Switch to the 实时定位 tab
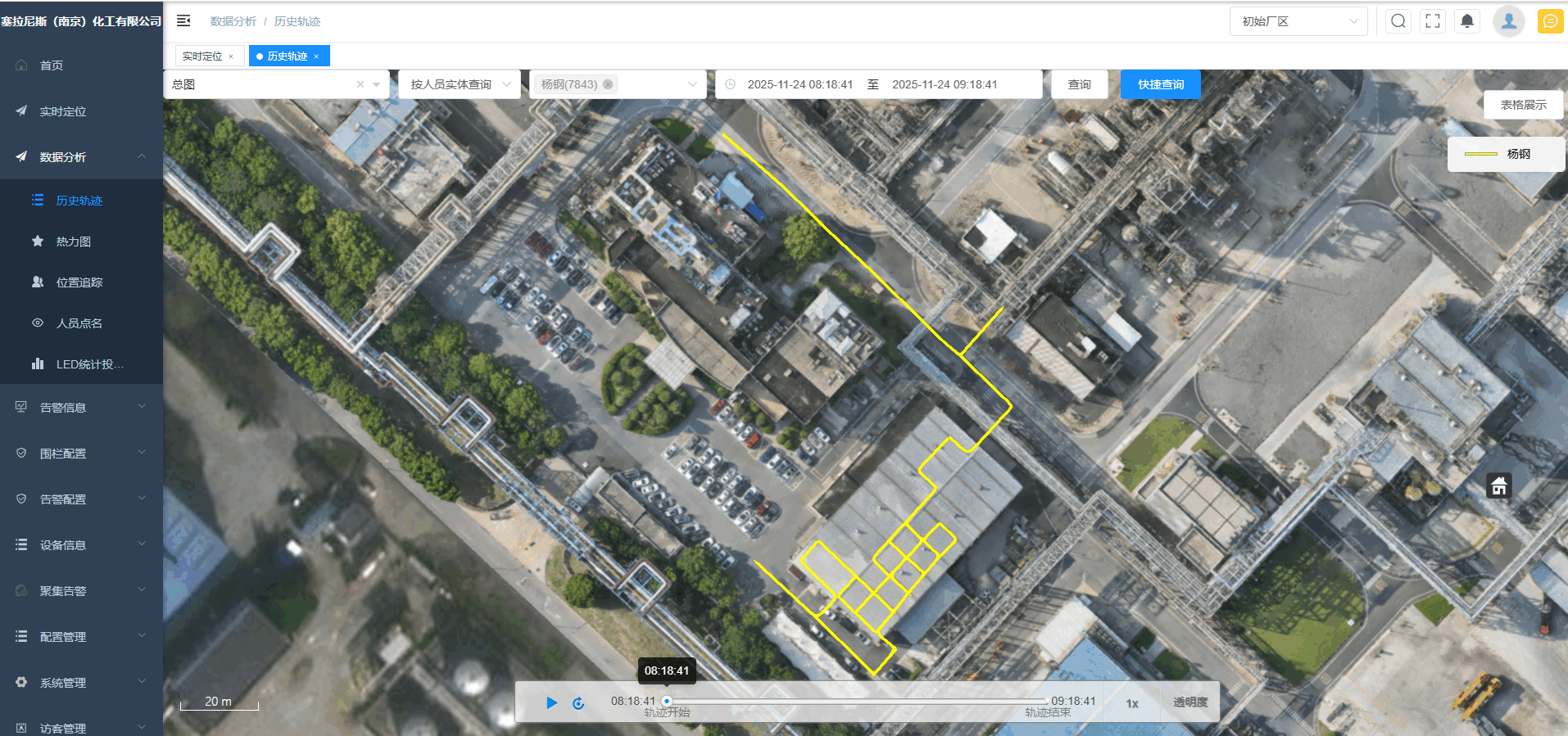 [x=202, y=56]
